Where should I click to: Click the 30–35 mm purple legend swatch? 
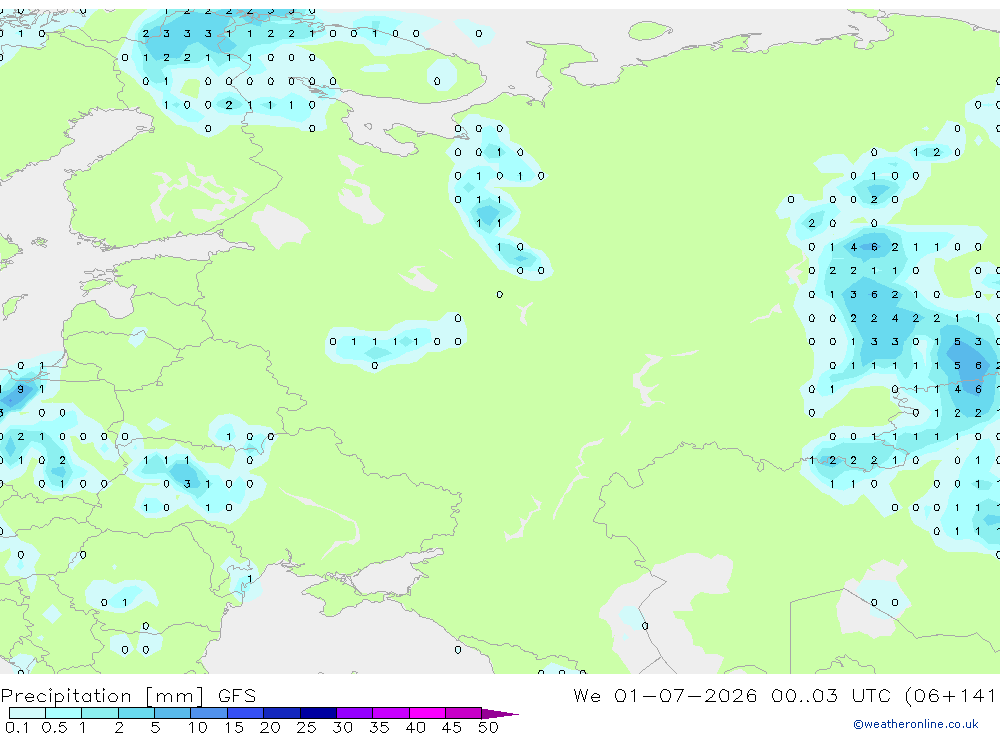(x=355, y=713)
